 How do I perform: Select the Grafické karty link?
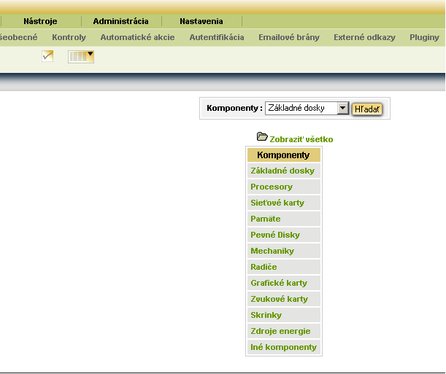pos(279,283)
